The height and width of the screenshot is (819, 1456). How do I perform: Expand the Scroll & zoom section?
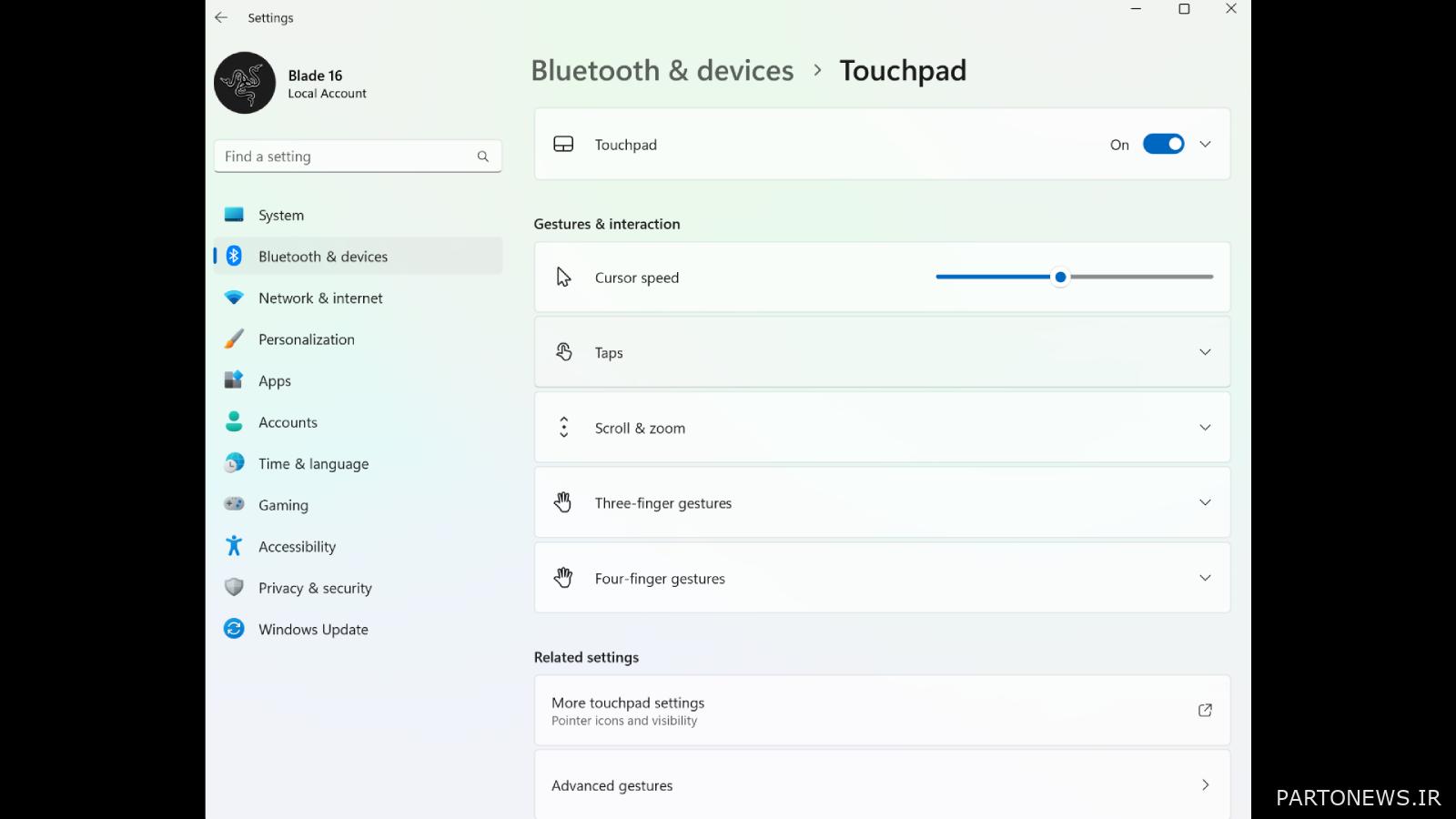point(1205,428)
